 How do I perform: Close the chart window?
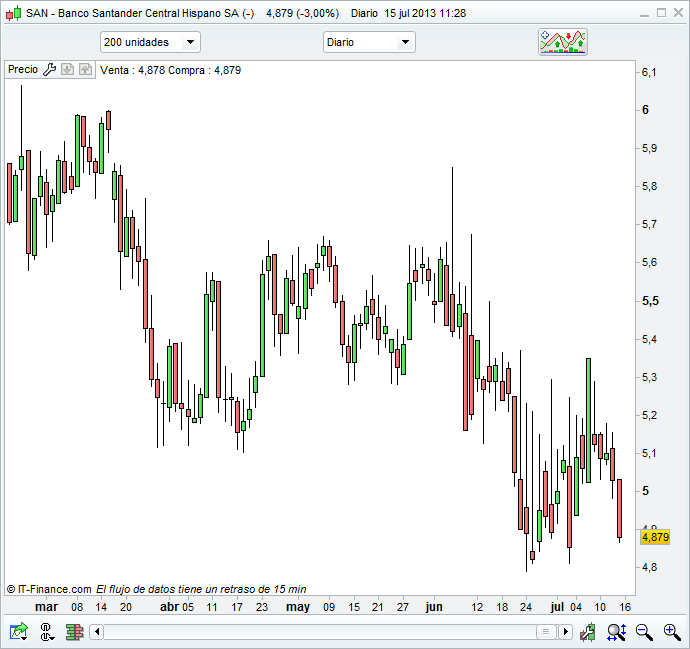tap(678, 13)
